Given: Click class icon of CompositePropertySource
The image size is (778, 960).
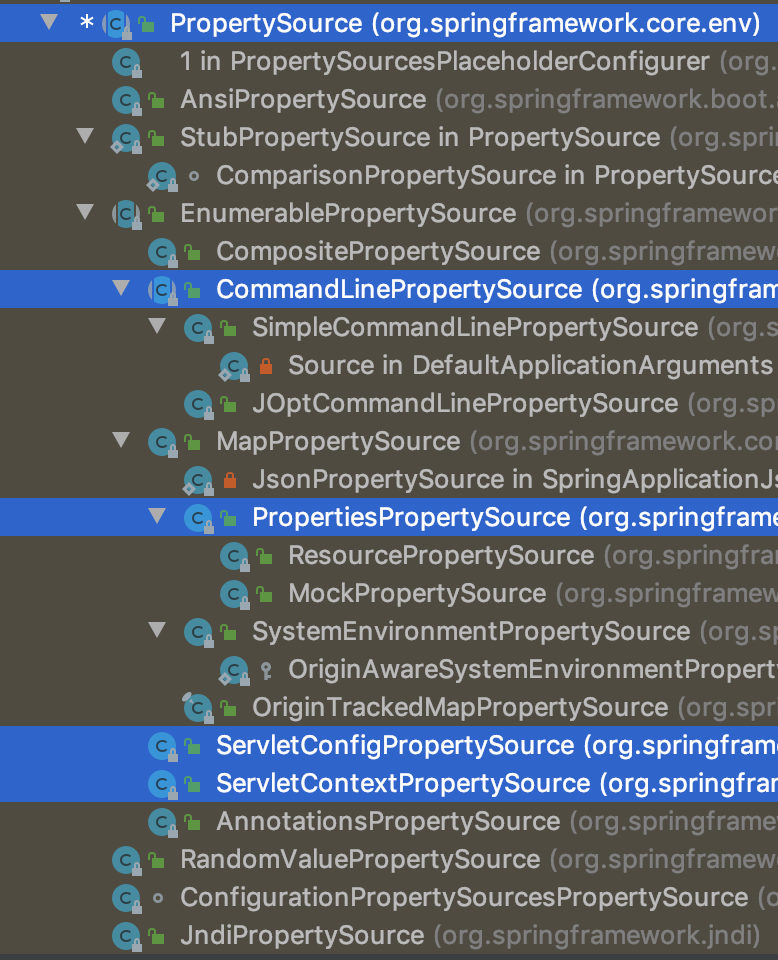Looking at the screenshot, I should [163, 252].
